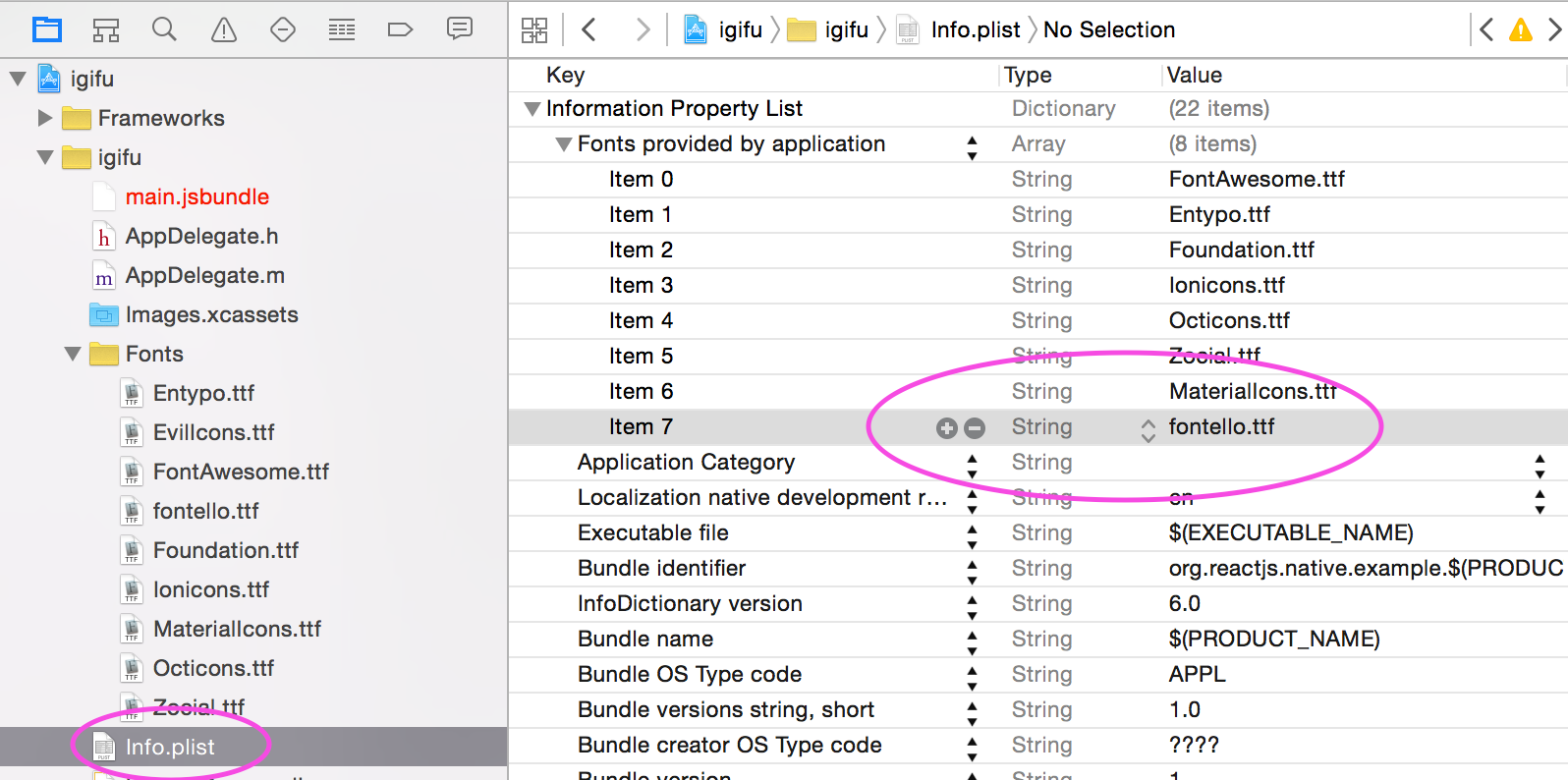The width and height of the screenshot is (1568, 780).
Task: Add a row after Item 7
Action: click(946, 427)
